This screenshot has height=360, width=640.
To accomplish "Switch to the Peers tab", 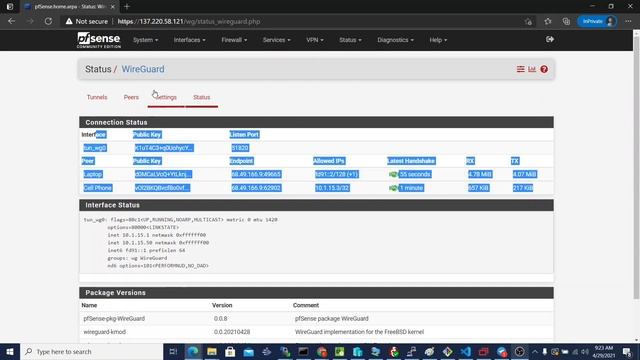I will pos(131,97).
